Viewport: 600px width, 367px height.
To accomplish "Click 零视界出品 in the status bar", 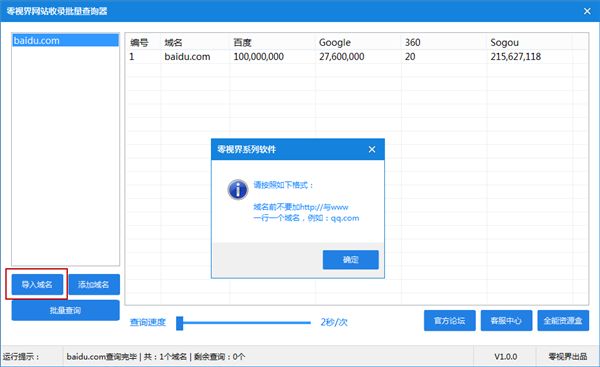I will [x=567, y=357].
